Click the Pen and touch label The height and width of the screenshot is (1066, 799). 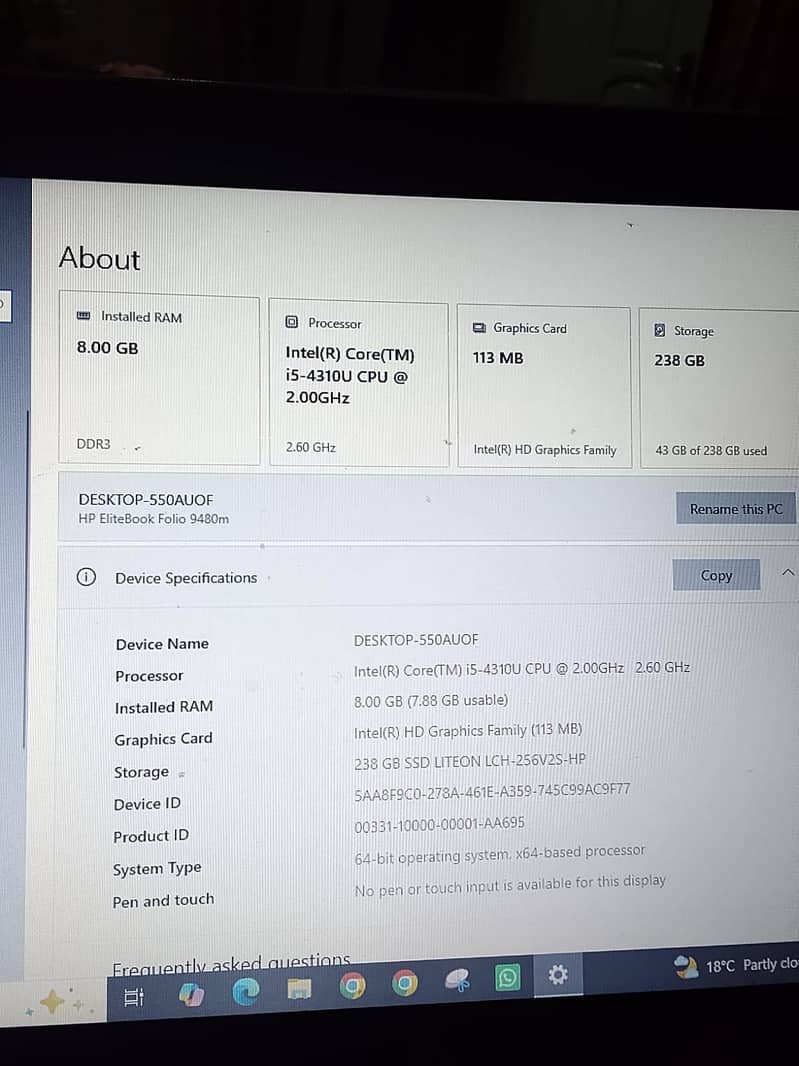click(163, 901)
